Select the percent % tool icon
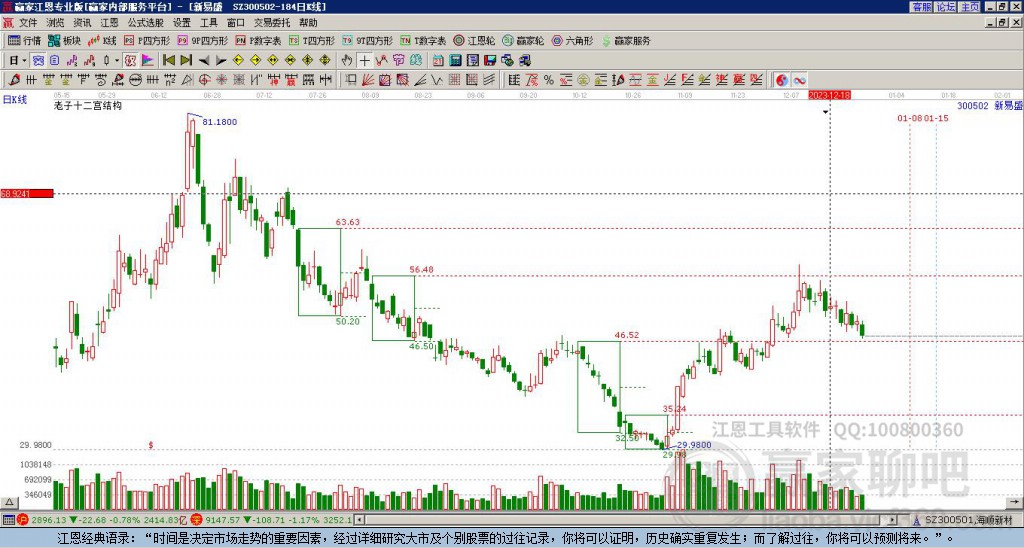 click(x=549, y=80)
